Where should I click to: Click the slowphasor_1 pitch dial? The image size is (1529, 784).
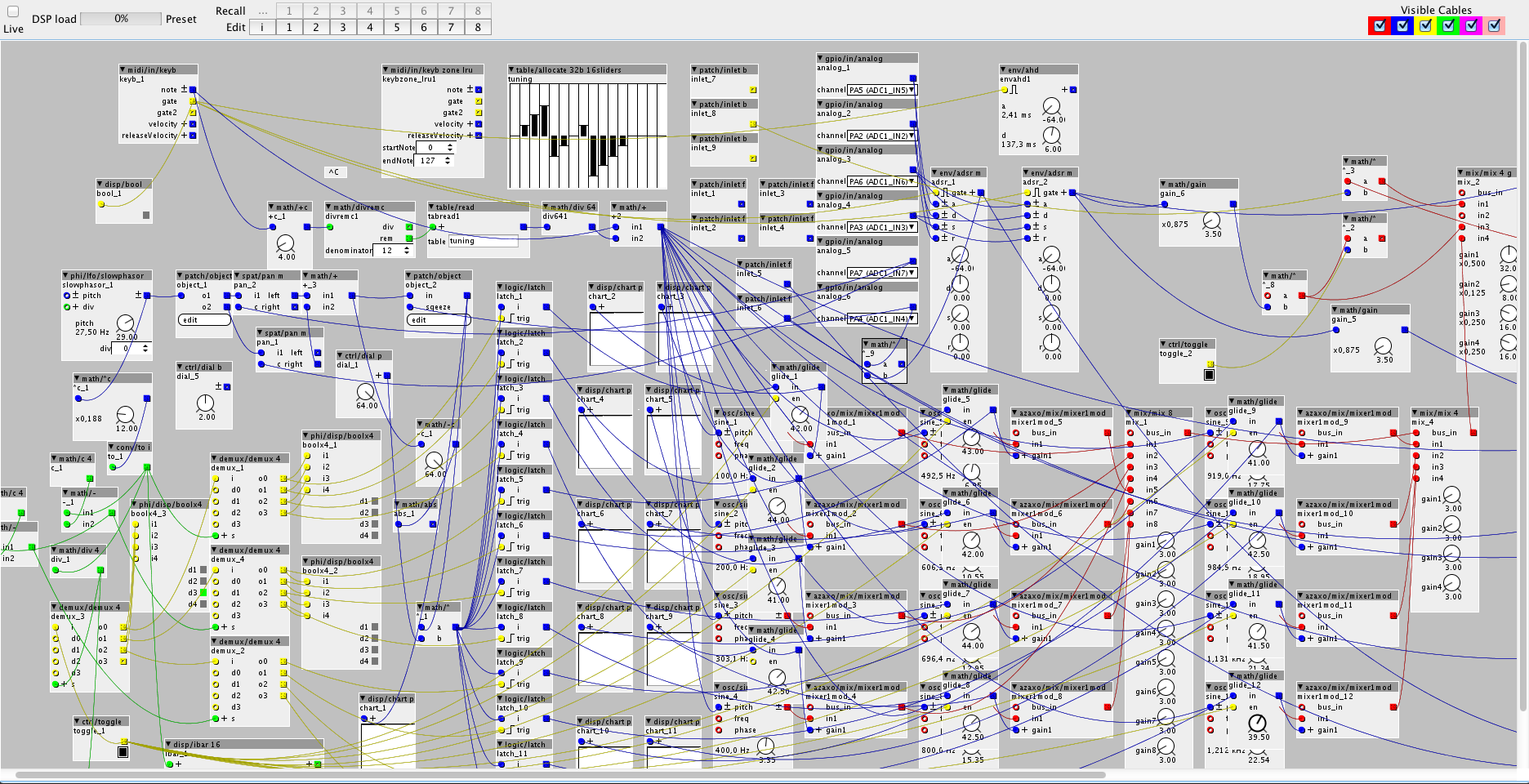point(125,323)
